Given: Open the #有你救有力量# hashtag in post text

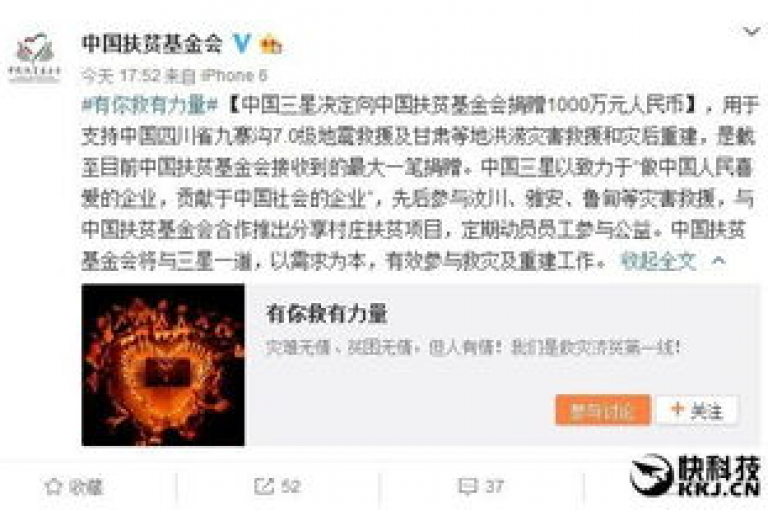Looking at the screenshot, I should click(150, 105).
